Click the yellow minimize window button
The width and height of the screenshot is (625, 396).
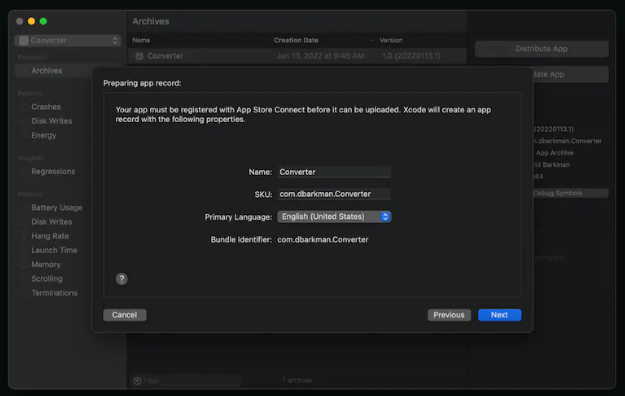tap(31, 21)
